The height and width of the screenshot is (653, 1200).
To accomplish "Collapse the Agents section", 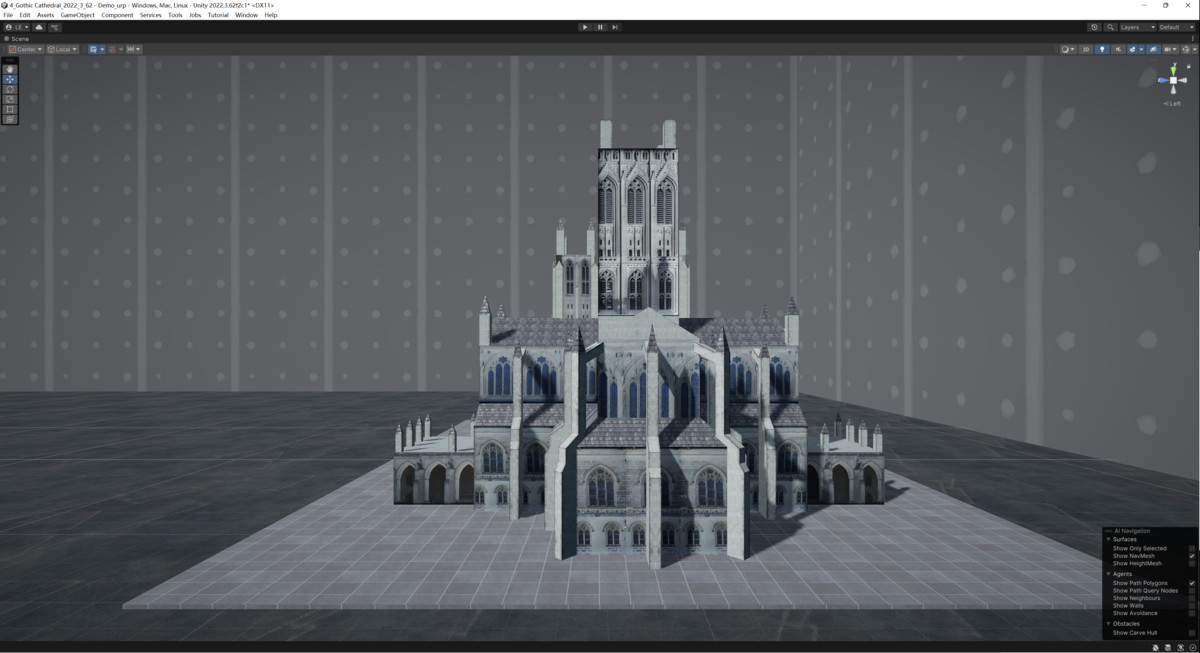I will coord(1108,573).
